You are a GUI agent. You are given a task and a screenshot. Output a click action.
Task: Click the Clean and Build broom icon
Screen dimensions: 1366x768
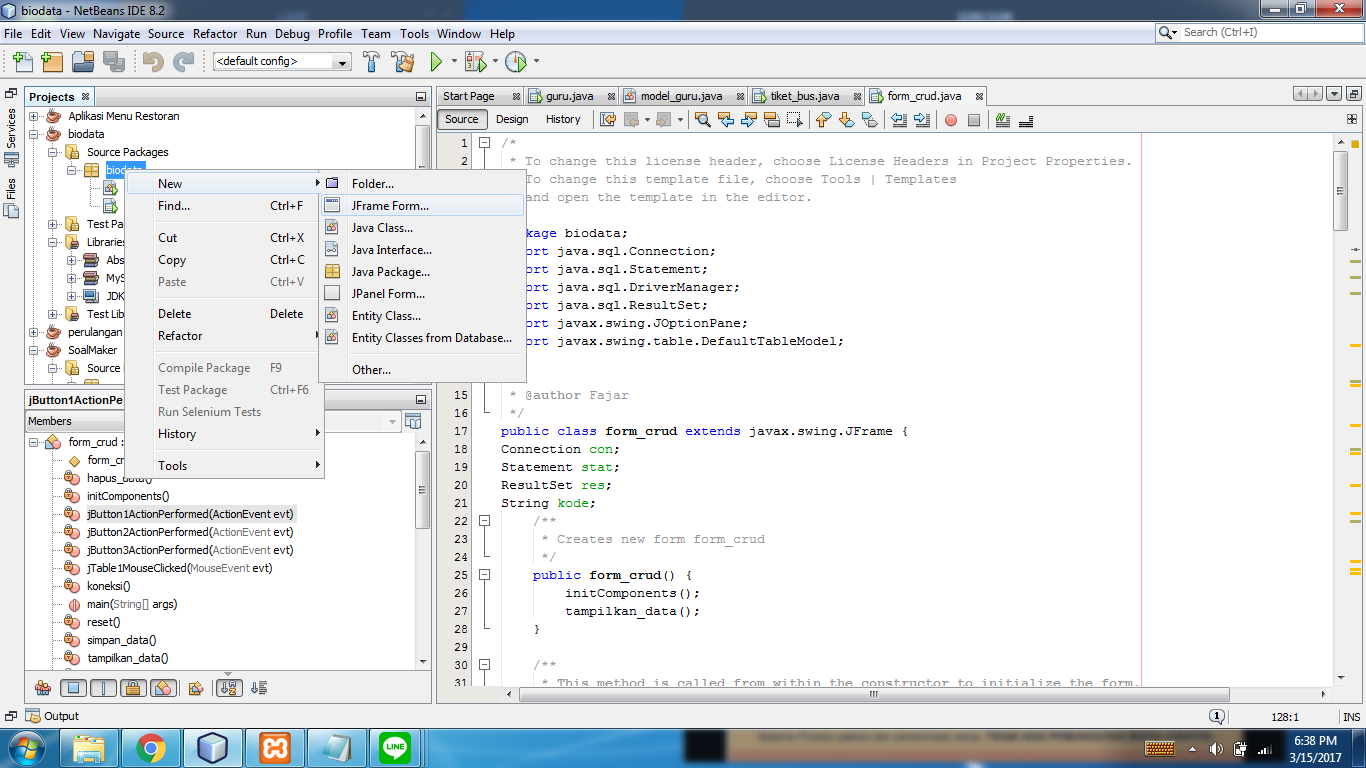(x=403, y=61)
